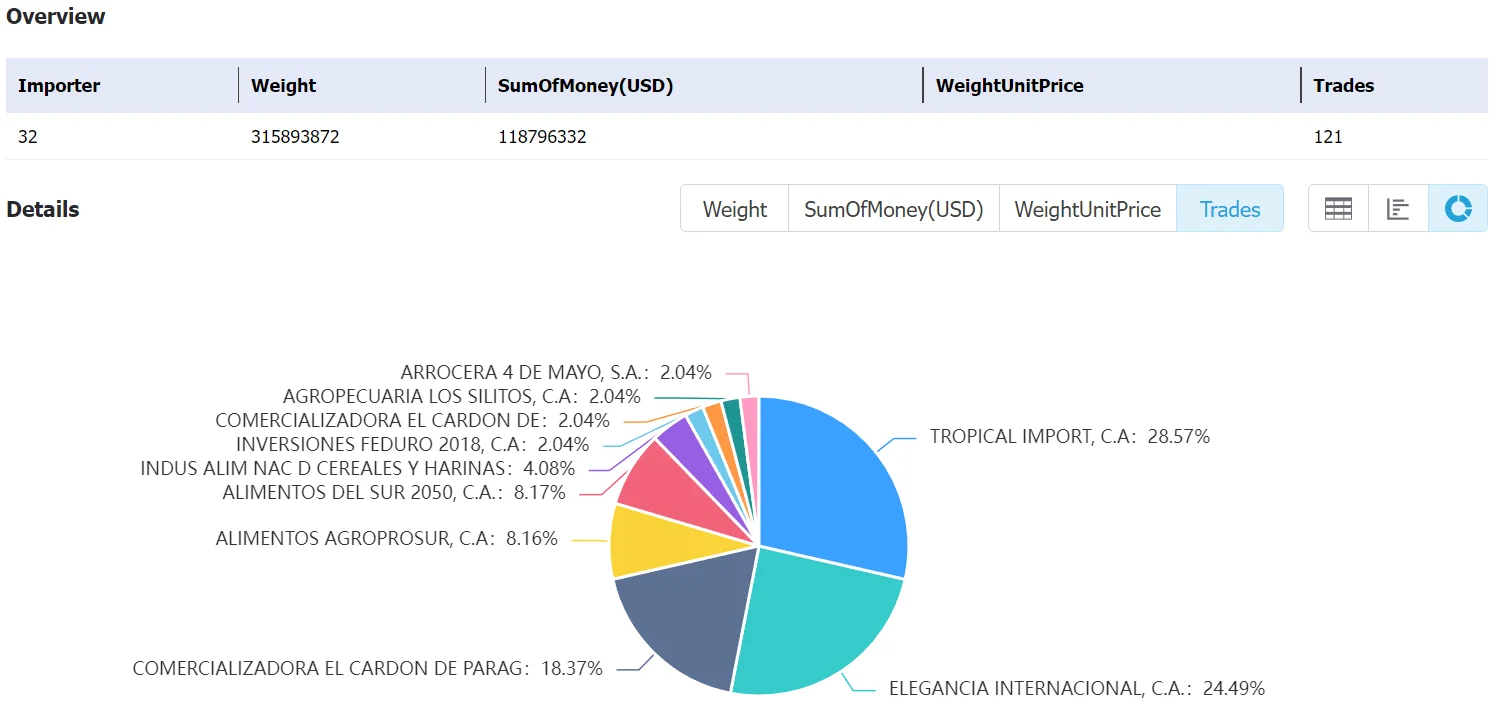Click the INVERSIONES FEDURO 2018 2.04% label
The width and height of the screenshot is (1501, 711).
pyautogui.click(x=413, y=444)
